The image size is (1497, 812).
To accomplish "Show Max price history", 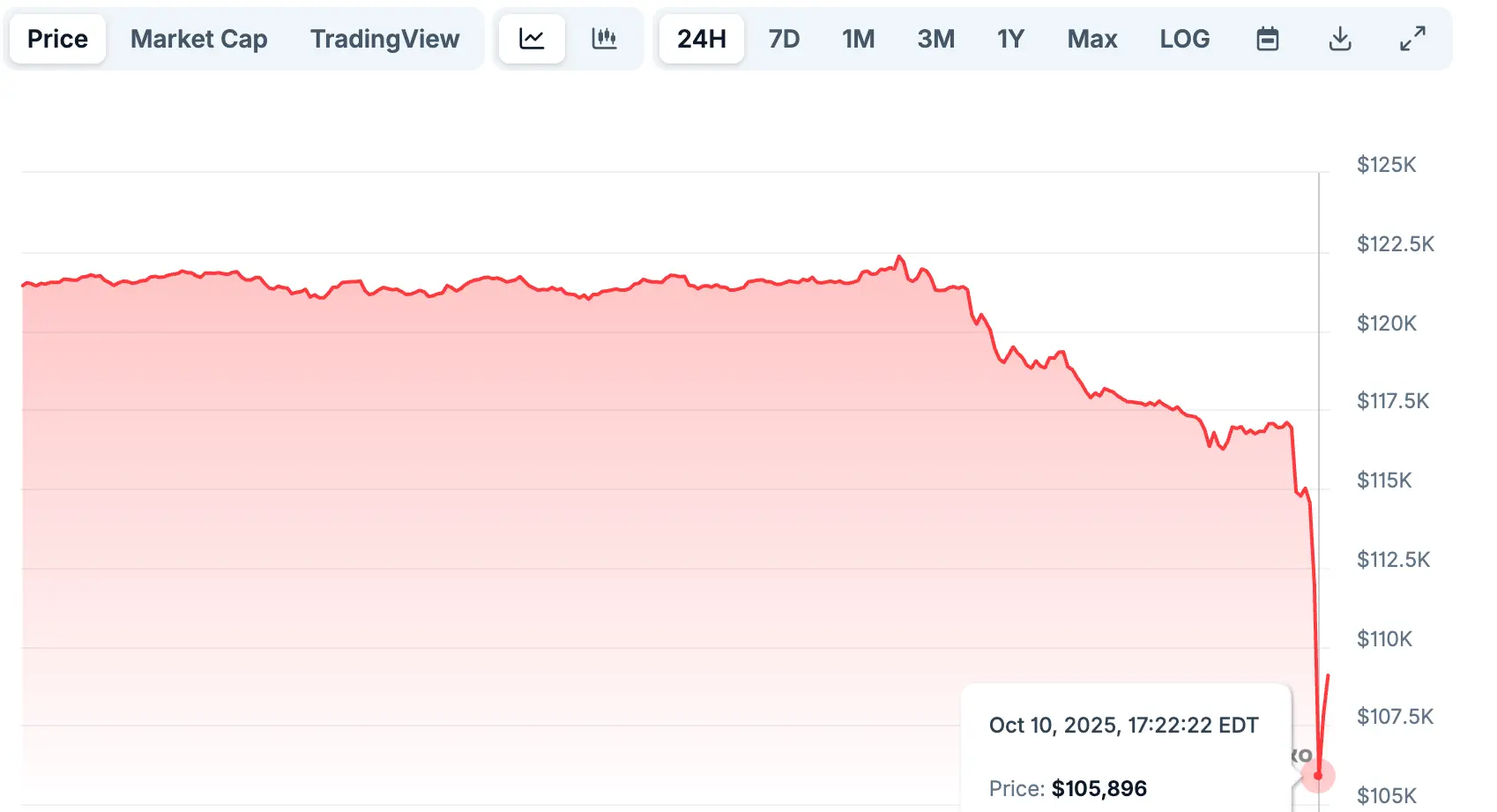I will (1092, 39).
